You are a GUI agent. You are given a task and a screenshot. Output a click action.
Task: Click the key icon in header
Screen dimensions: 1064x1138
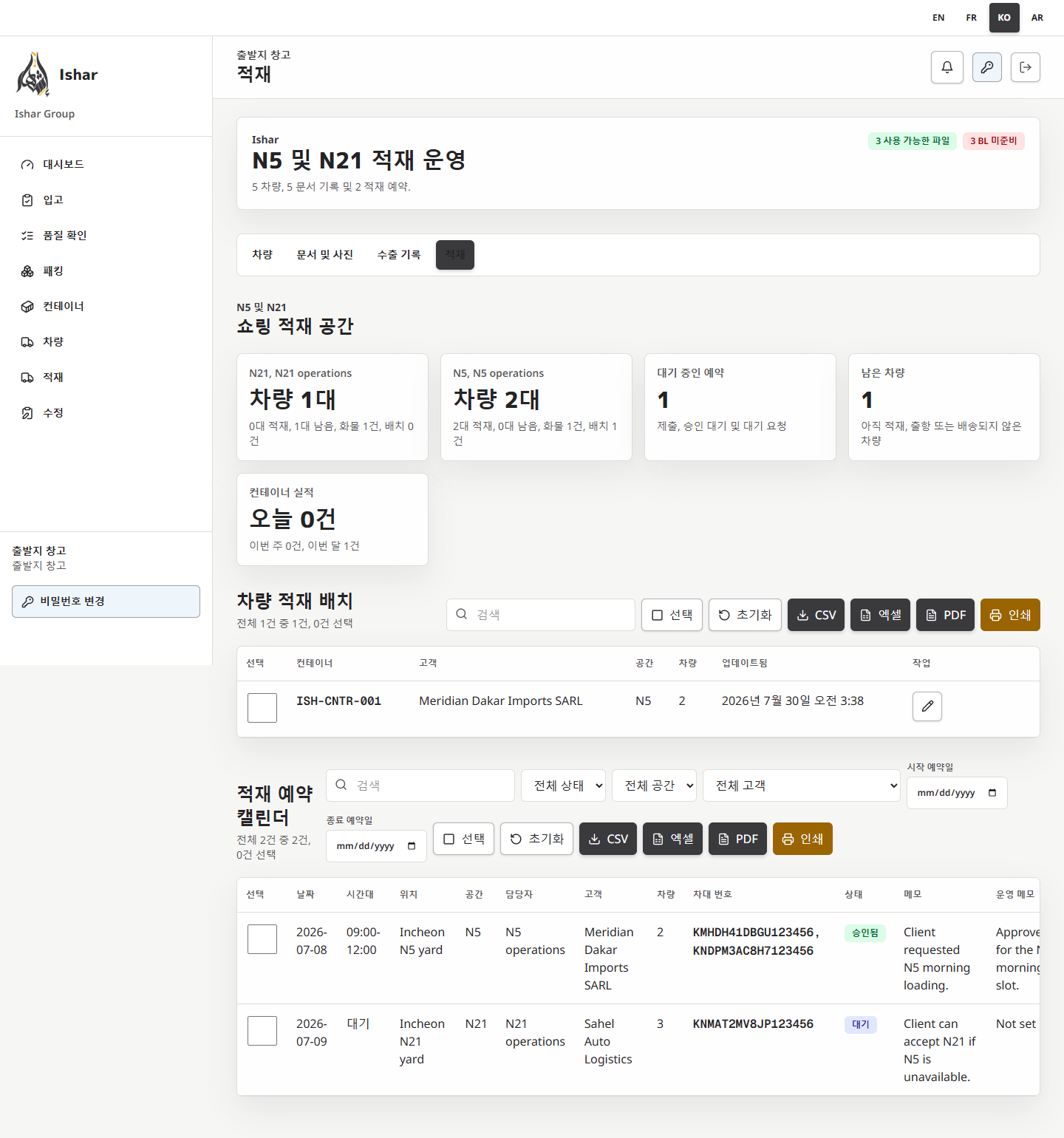(x=987, y=67)
